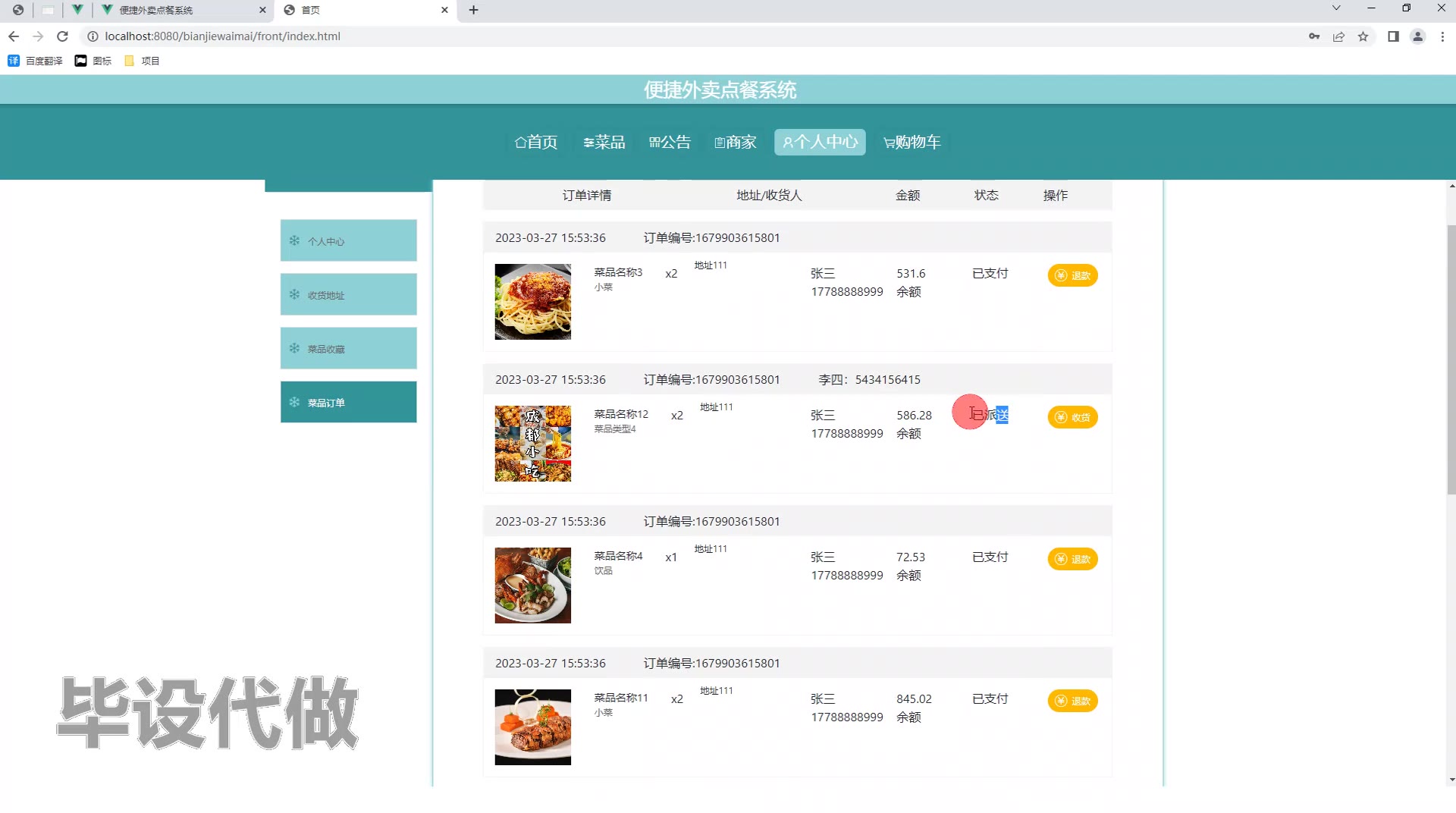Click 收货 for the 菜品名称12 order

pyautogui.click(x=1072, y=417)
